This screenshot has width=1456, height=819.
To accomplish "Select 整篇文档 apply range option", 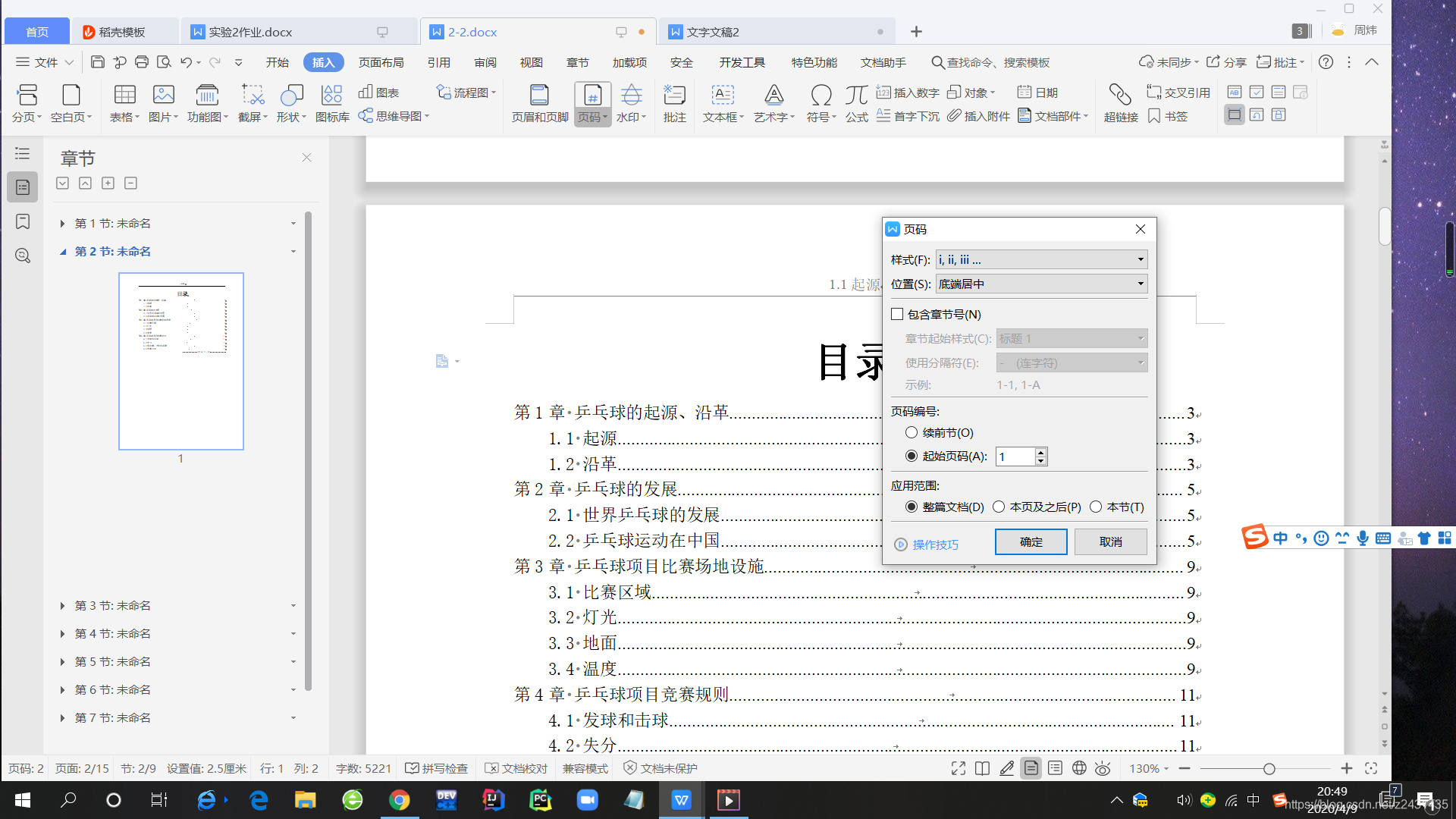I will point(912,507).
